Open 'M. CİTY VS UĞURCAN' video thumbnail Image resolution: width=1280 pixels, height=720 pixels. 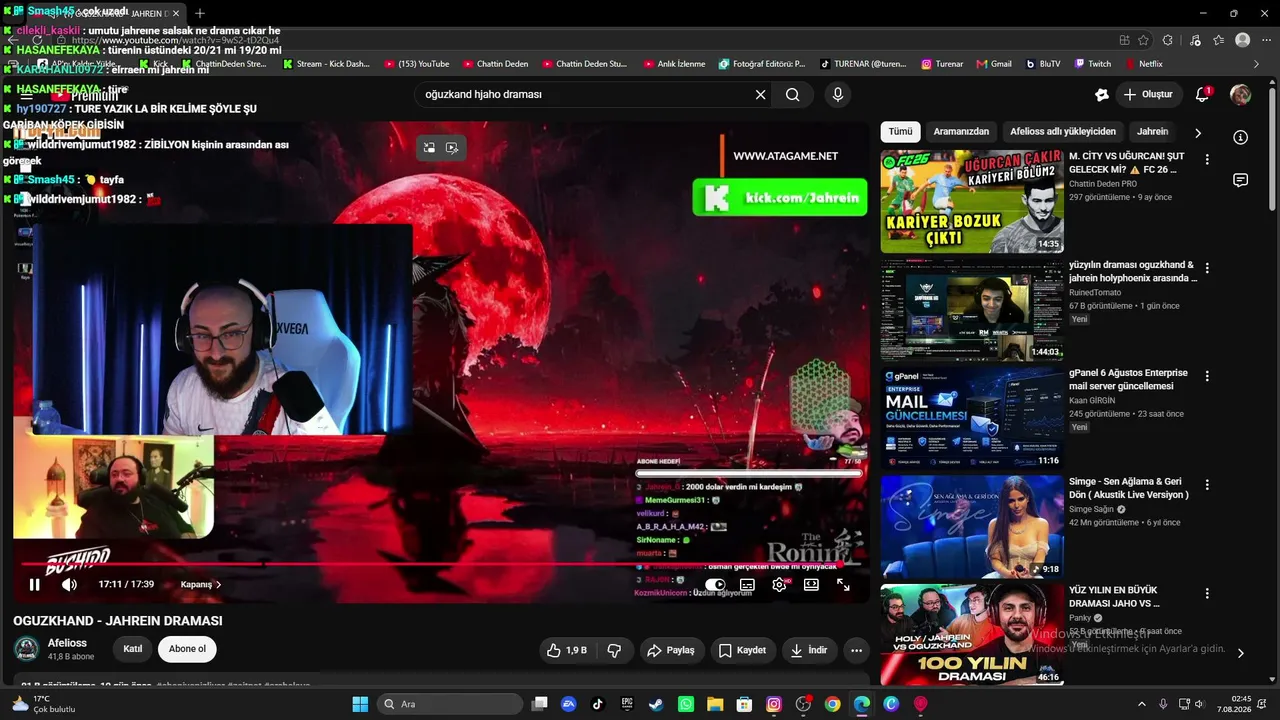[972, 201]
